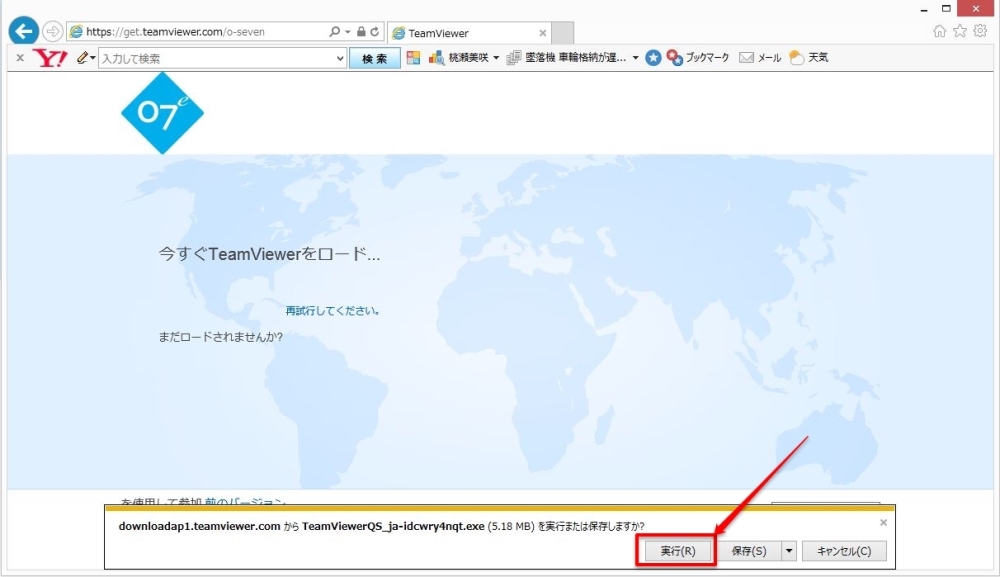This screenshot has width=1000, height=577.
Task: Open ブックマーク bookmarks
Action: click(x=698, y=57)
